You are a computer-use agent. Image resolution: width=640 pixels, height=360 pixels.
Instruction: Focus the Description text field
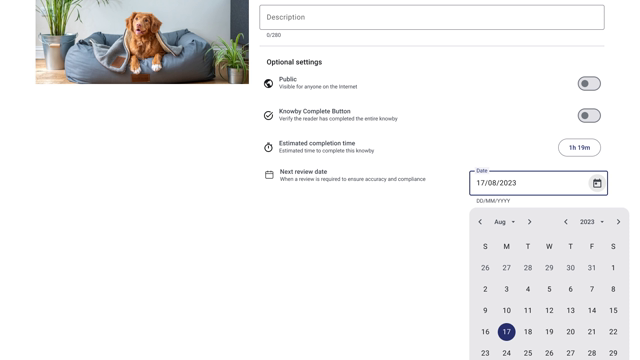pyautogui.click(x=432, y=17)
